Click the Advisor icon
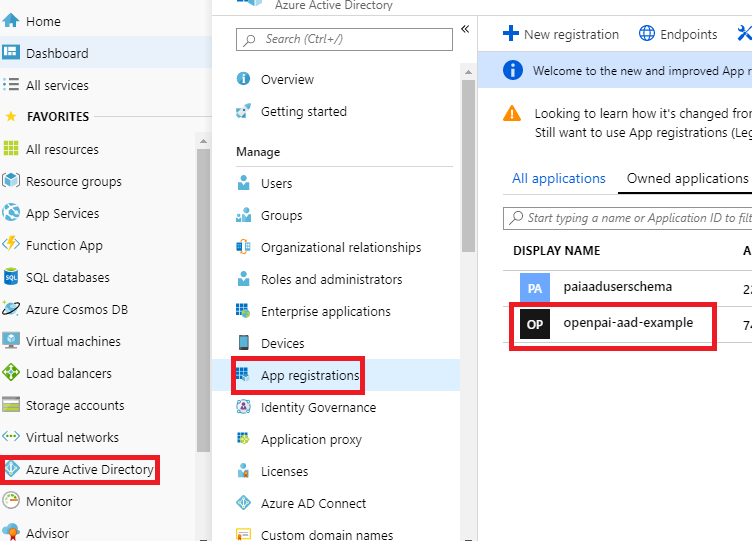This screenshot has height=541, width=752. pos(11,532)
